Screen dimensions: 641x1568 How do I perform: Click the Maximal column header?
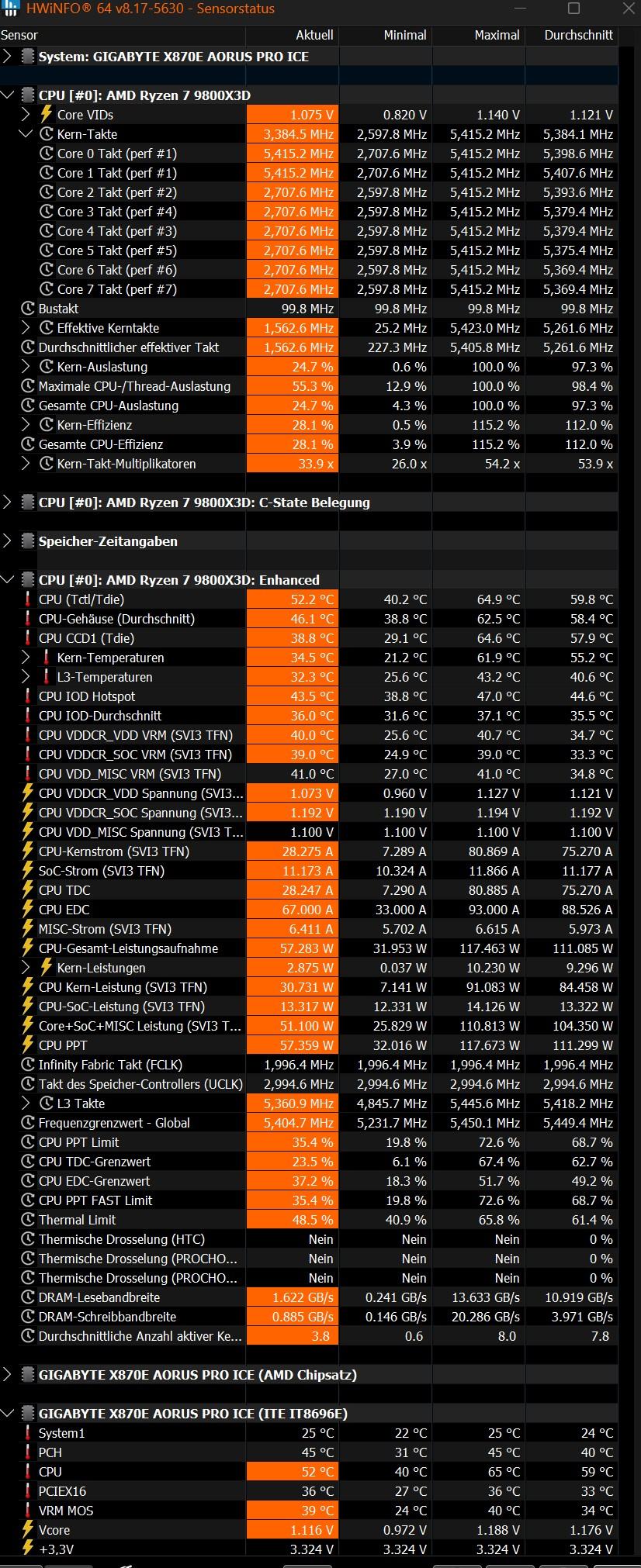(478, 35)
